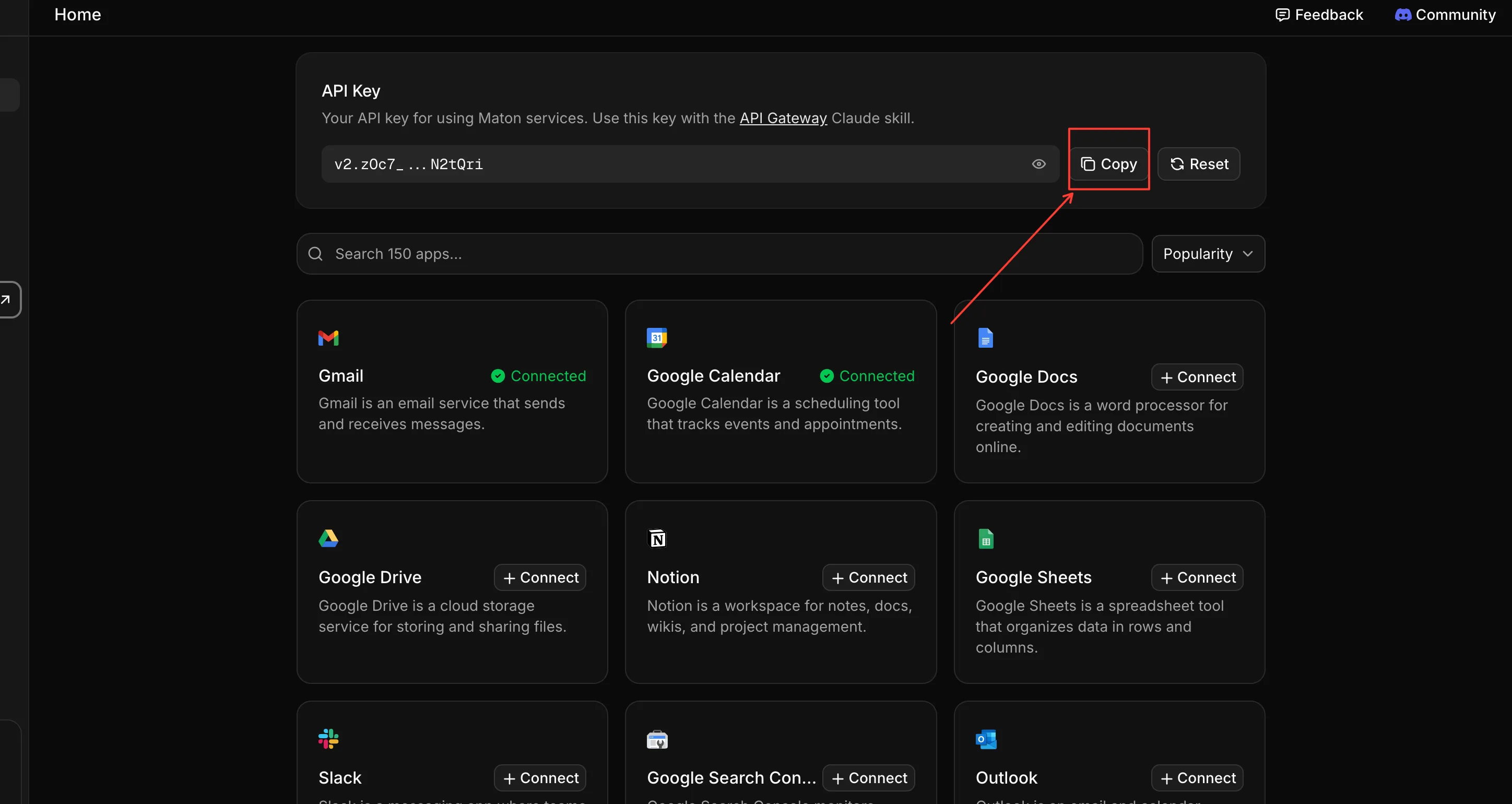Connect Google Sheets
The height and width of the screenshot is (804, 1512).
pyautogui.click(x=1197, y=577)
